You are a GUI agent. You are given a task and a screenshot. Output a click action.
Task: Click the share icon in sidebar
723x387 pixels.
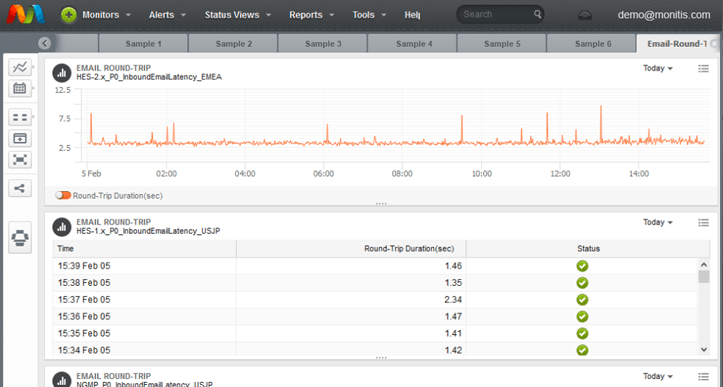click(20, 188)
